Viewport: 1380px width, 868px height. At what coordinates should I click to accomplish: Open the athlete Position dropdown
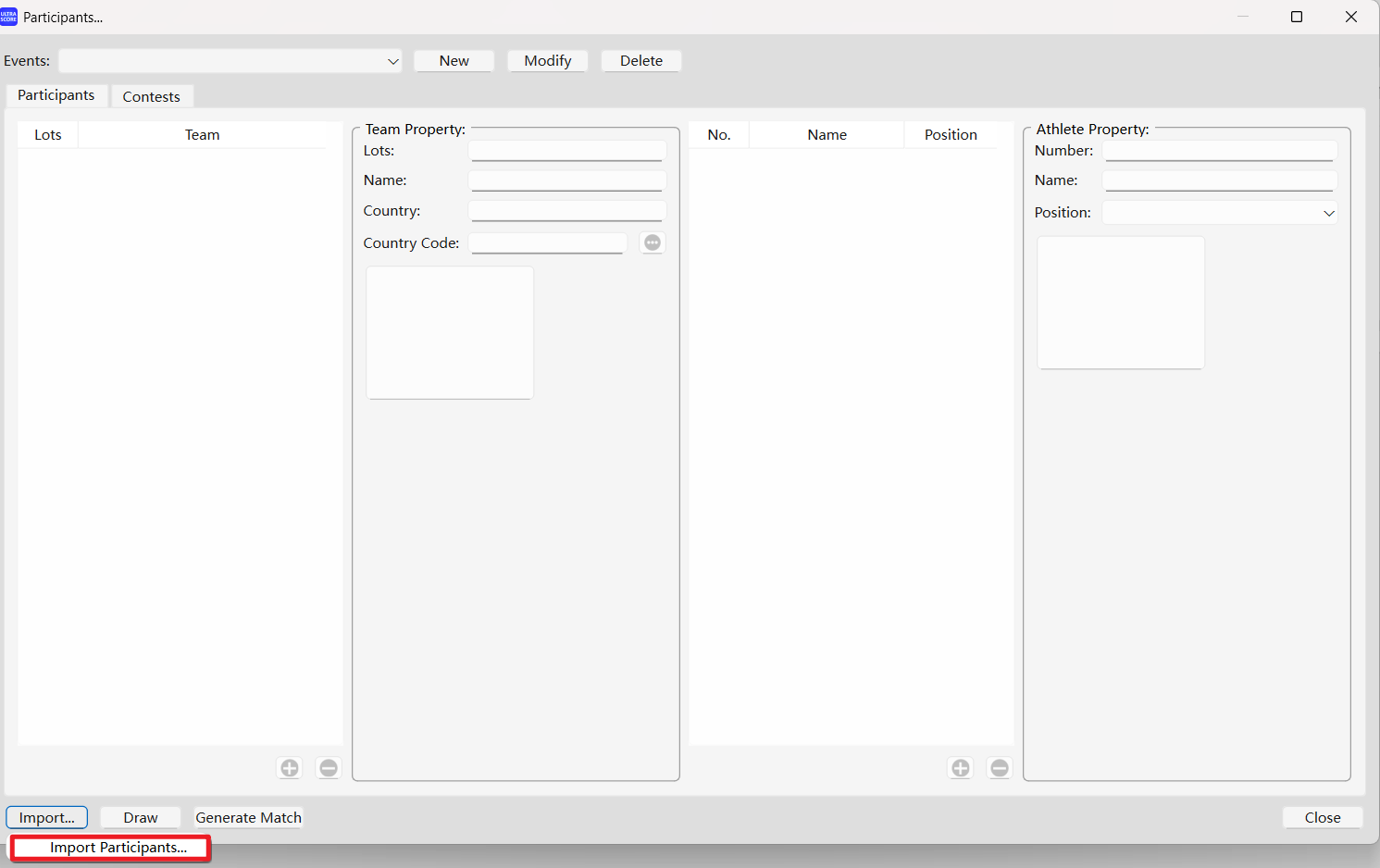(1328, 213)
